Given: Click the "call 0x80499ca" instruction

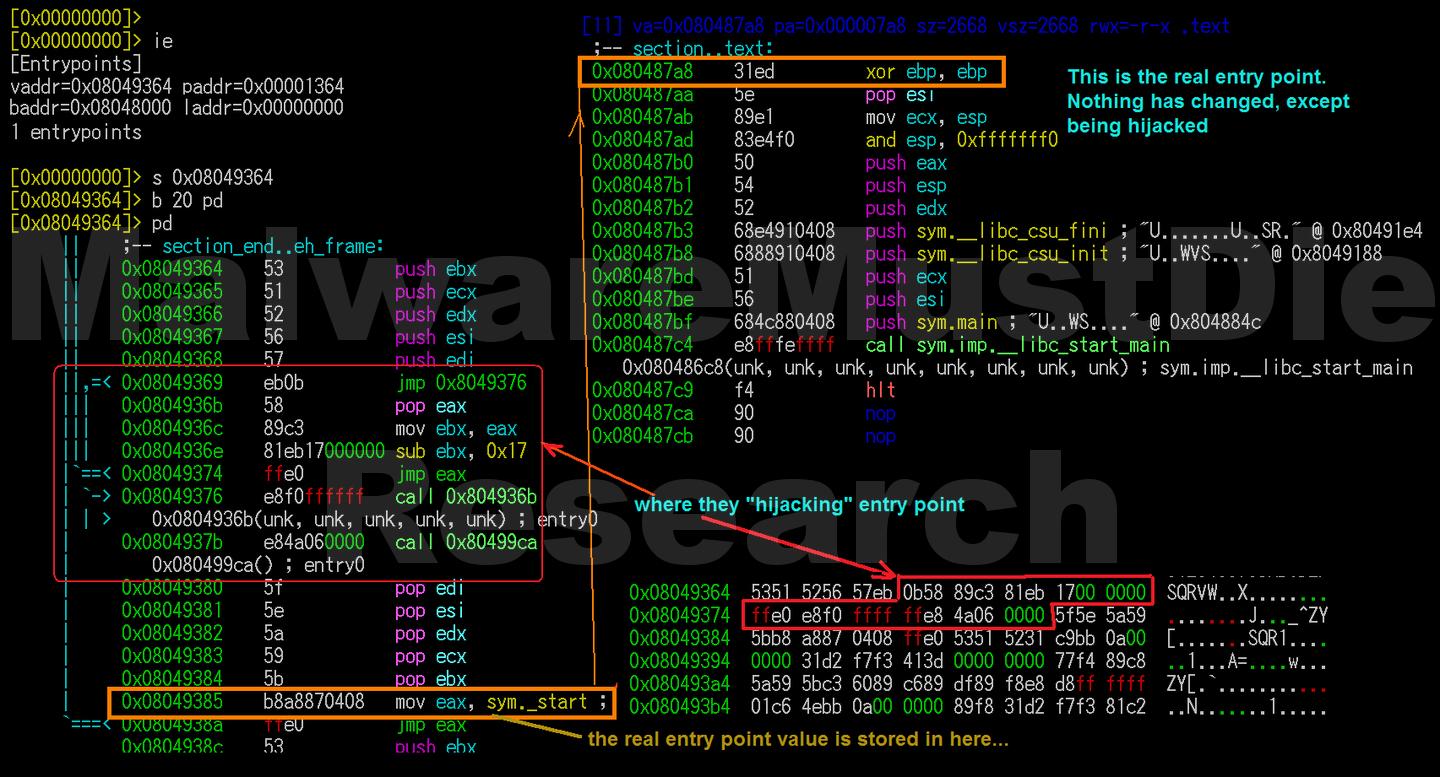Looking at the screenshot, I should [466, 543].
